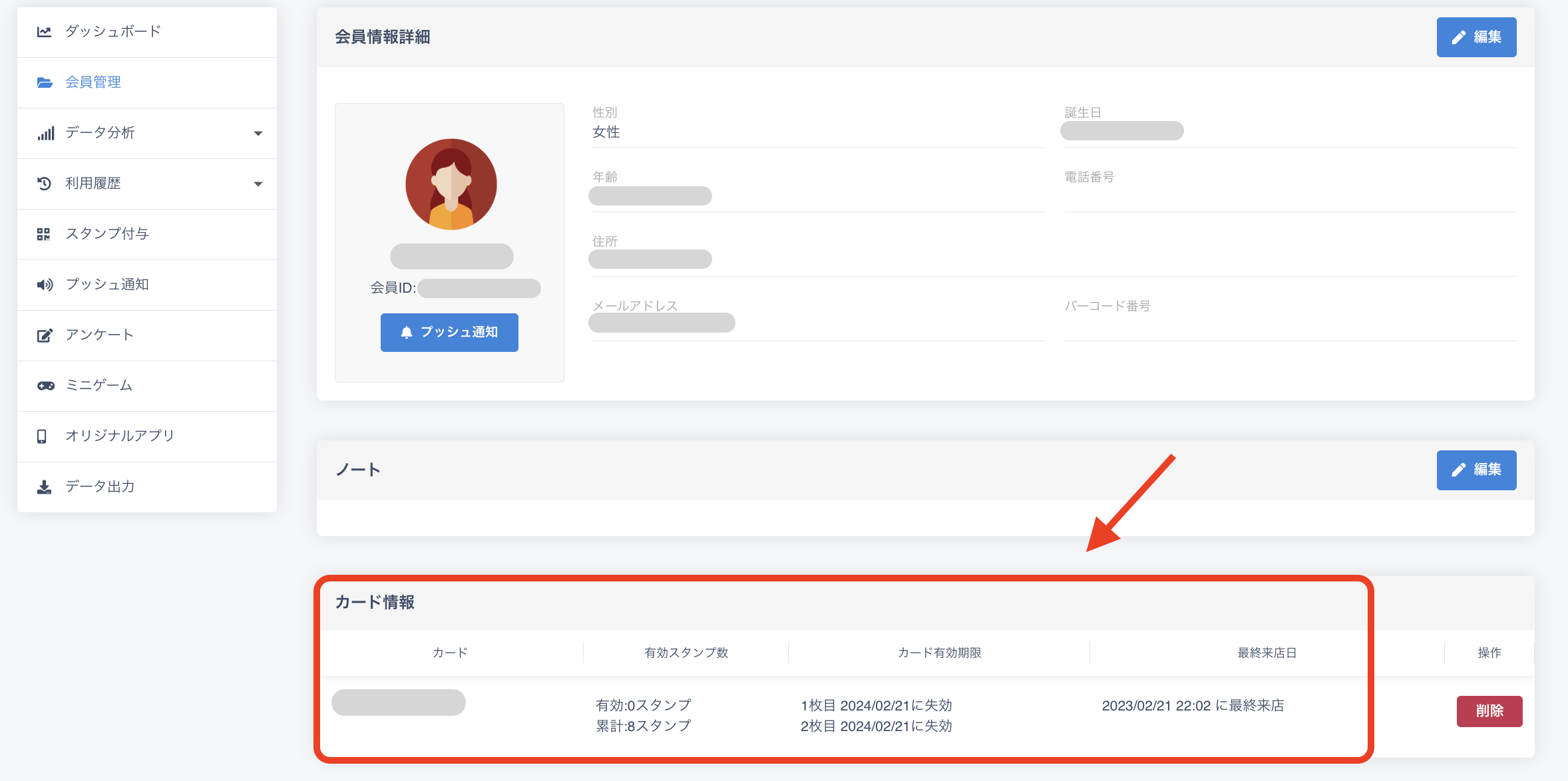The width and height of the screenshot is (1568, 781).
Task: Select the オリジナルアプリ menu entry
Action: coord(120,436)
